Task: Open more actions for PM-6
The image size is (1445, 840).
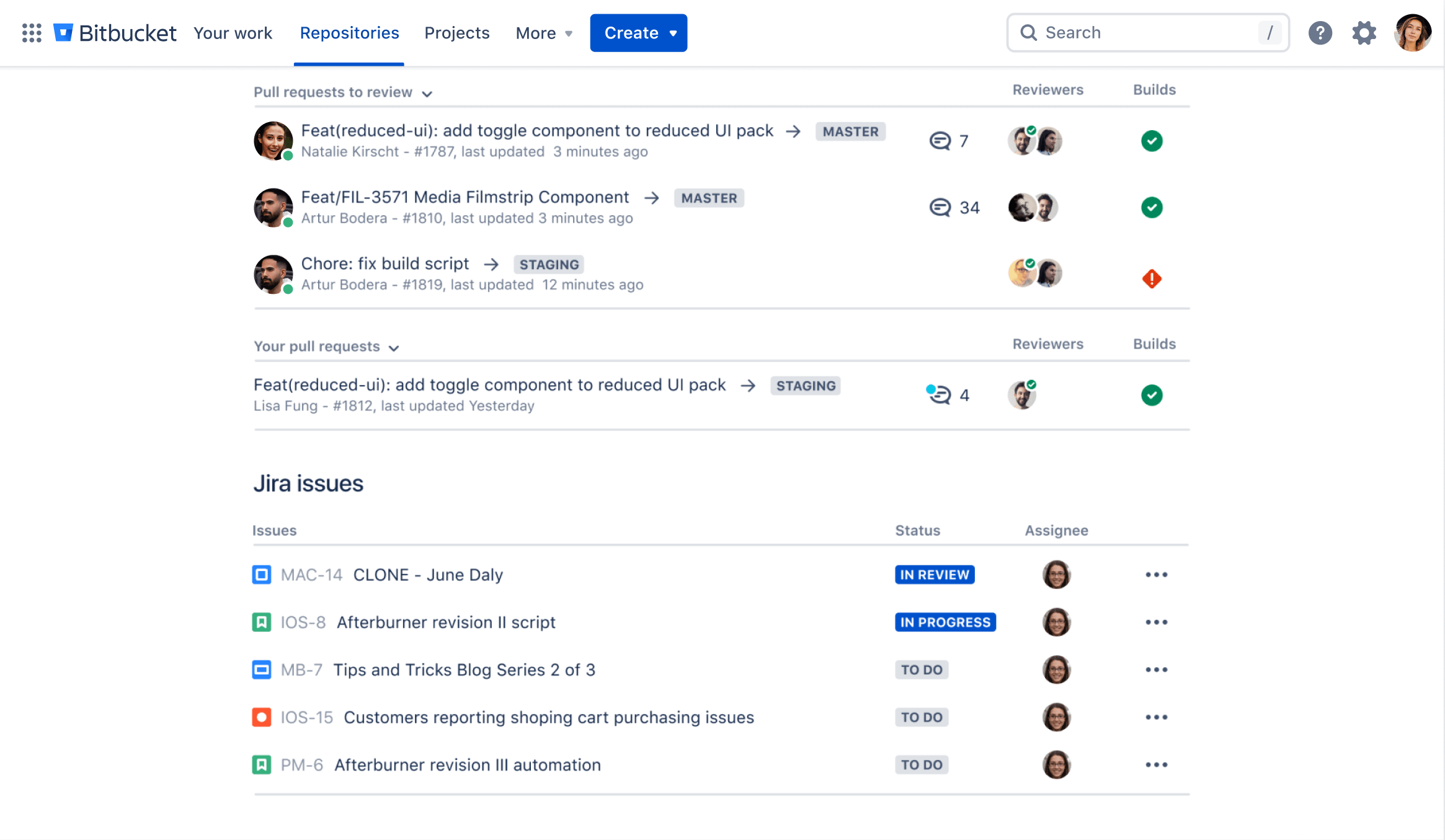Action: 1157,764
